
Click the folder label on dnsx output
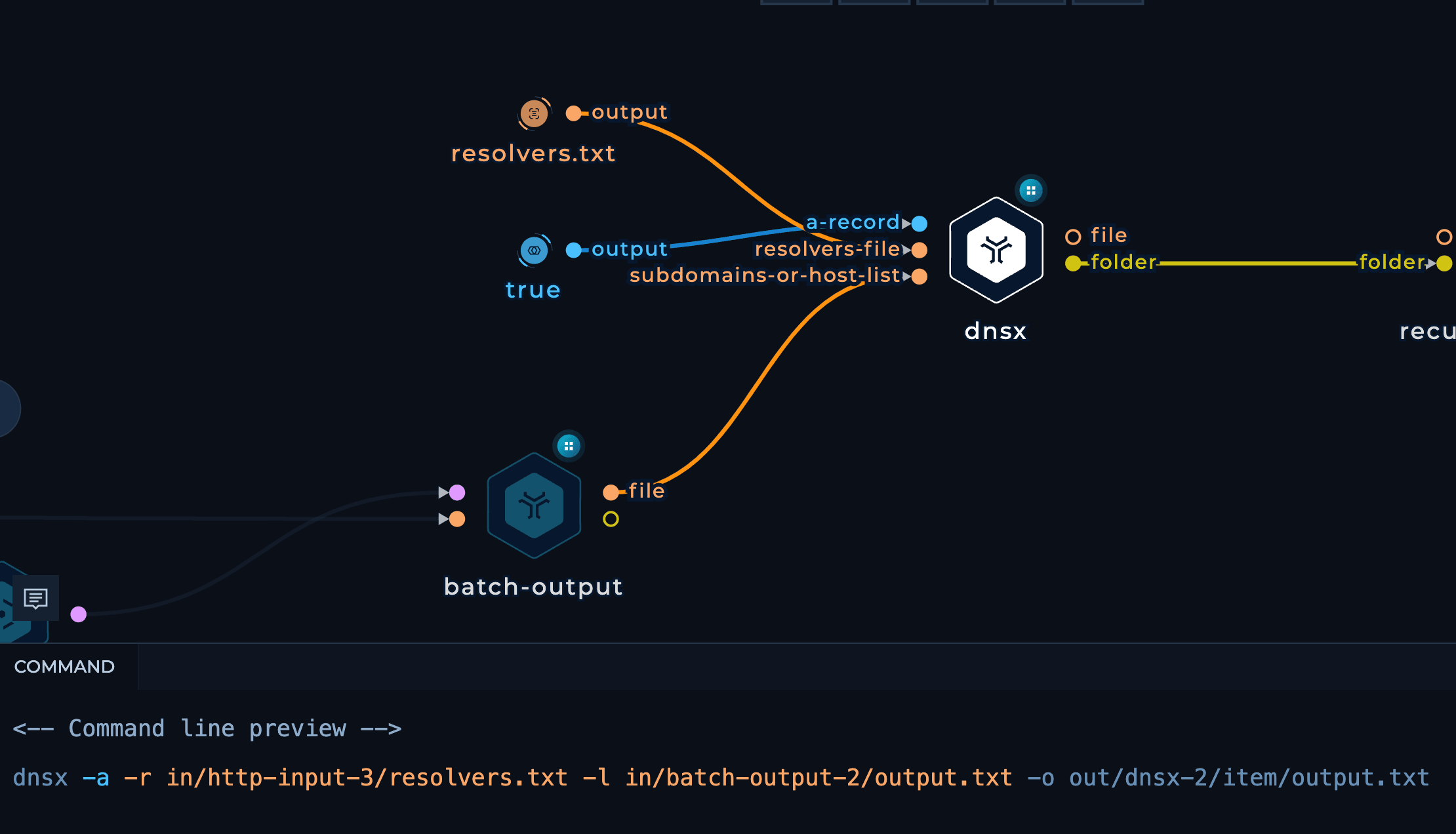click(1123, 262)
